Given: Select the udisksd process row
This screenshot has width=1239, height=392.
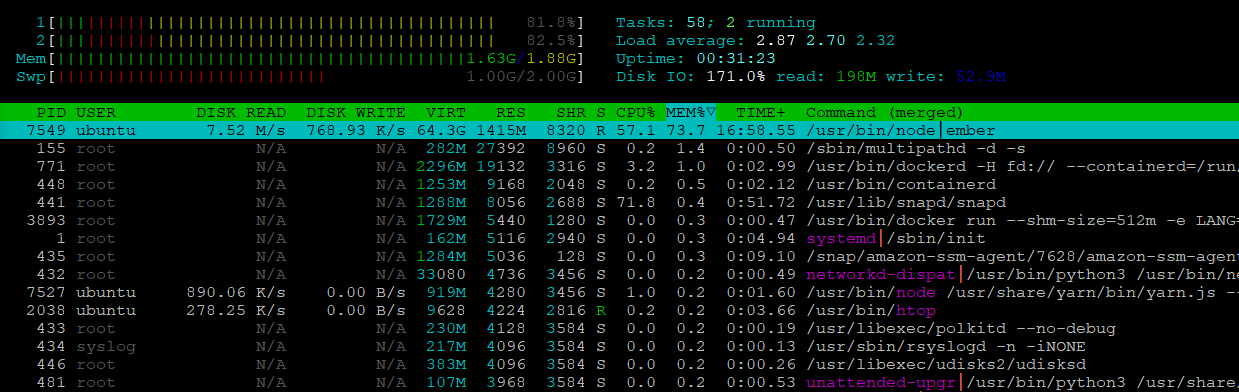Looking at the screenshot, I should pos(619,364).
